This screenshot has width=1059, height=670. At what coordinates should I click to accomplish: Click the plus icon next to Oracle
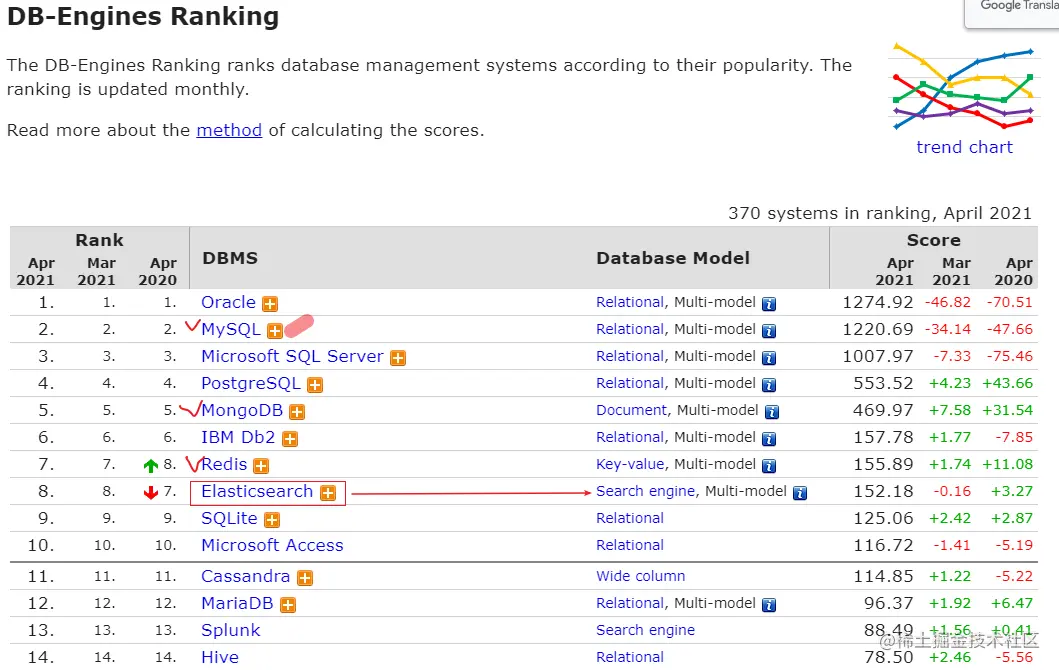click(270, 304)
